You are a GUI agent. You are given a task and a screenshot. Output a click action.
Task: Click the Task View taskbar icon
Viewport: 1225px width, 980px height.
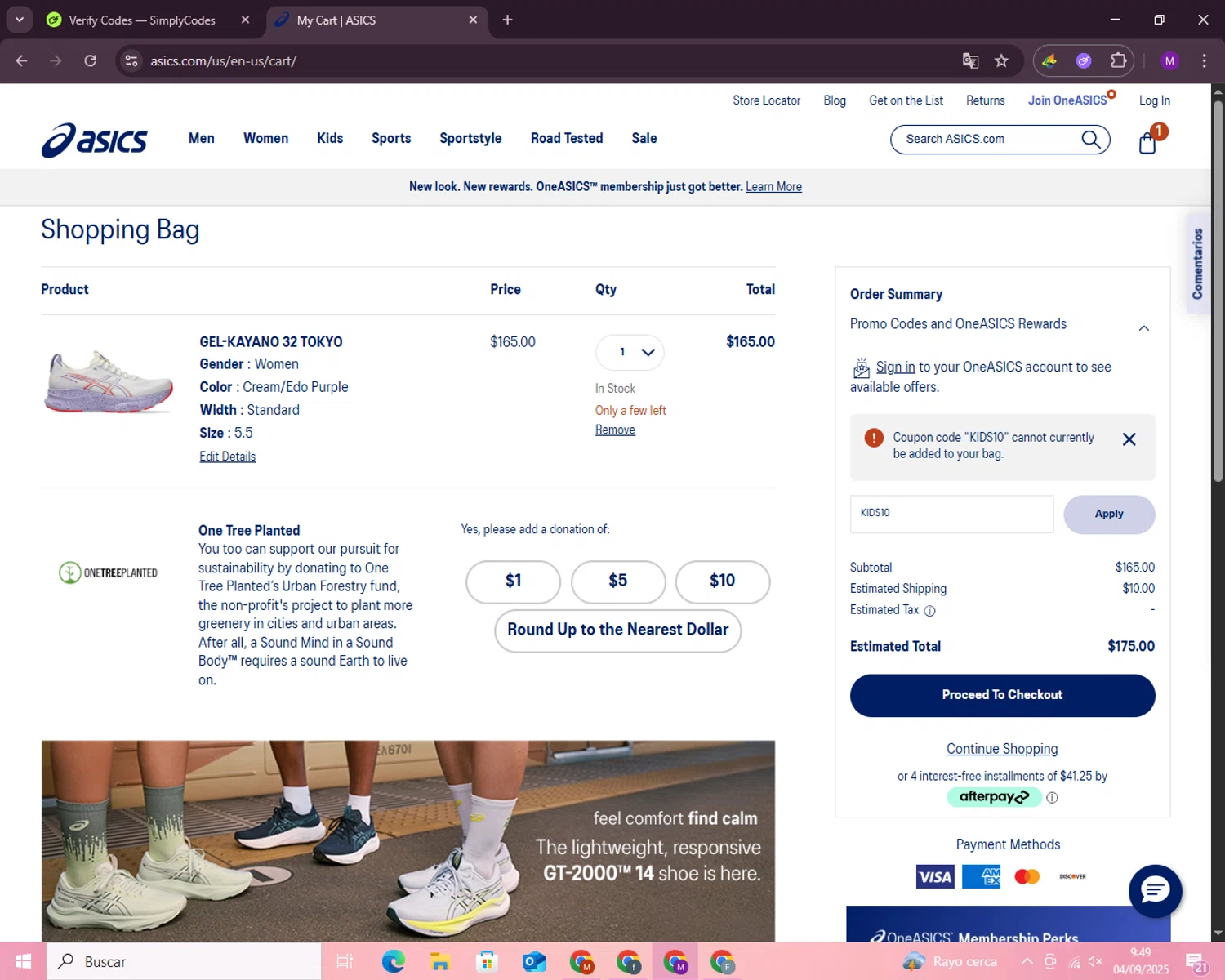click(x=345, y=961)
